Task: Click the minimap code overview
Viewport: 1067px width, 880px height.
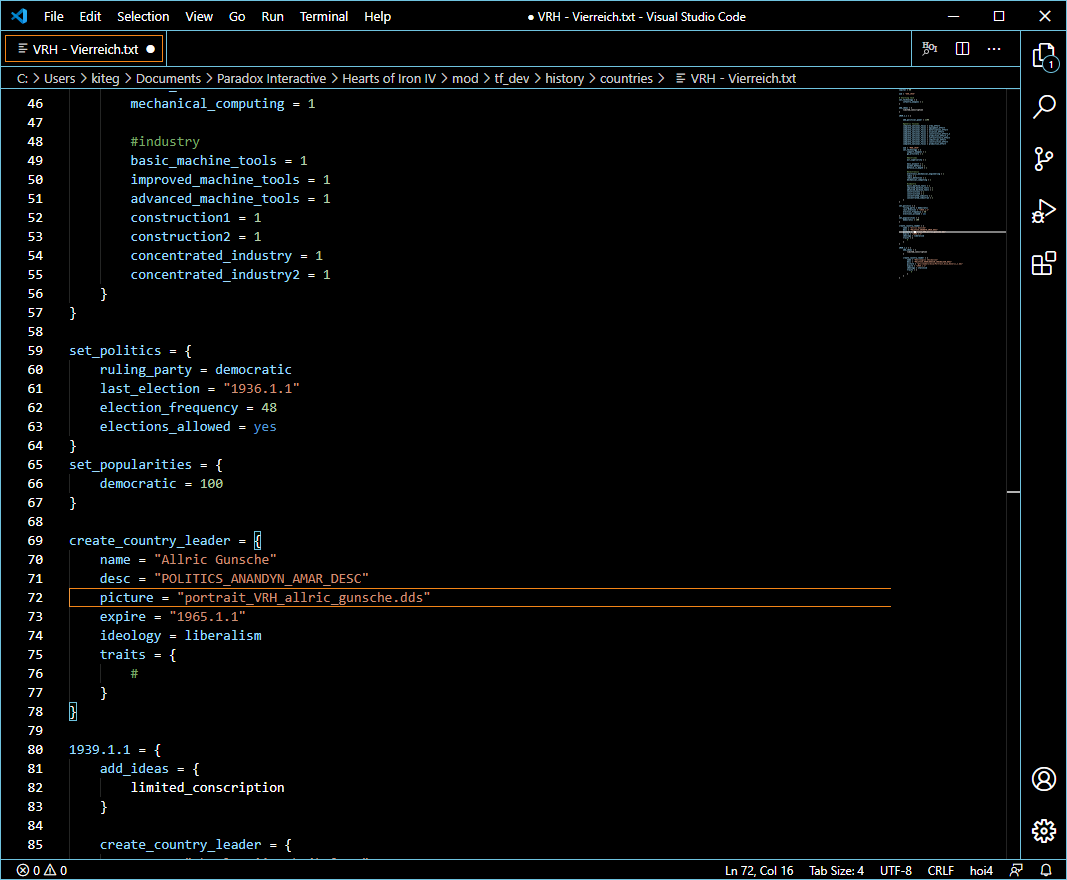Action: point(951,184)
